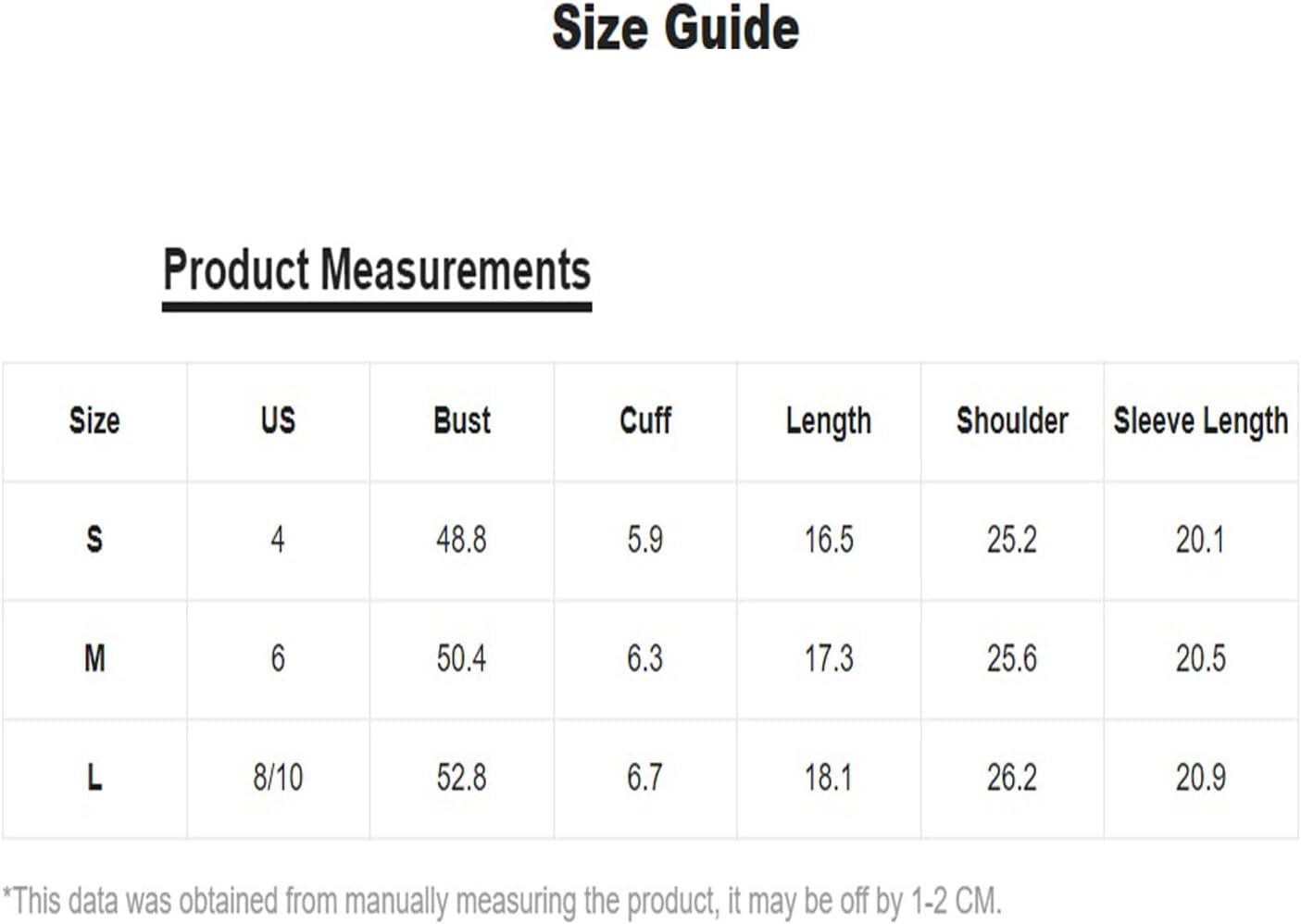Select the Sleeve Length column header

coord(1201,422)
